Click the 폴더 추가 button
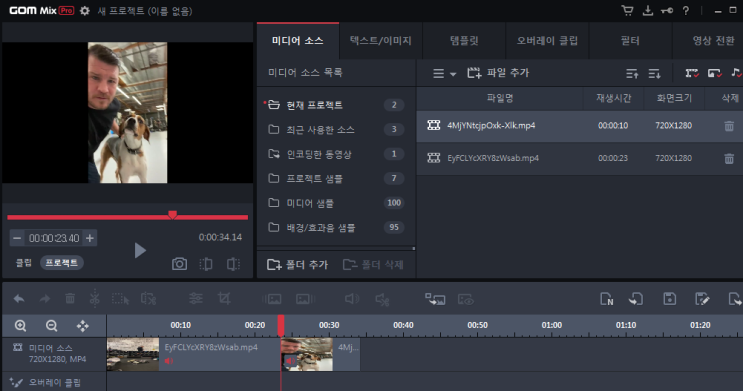The width and height of the screenshot is (743, 391). tap(298, 264)
